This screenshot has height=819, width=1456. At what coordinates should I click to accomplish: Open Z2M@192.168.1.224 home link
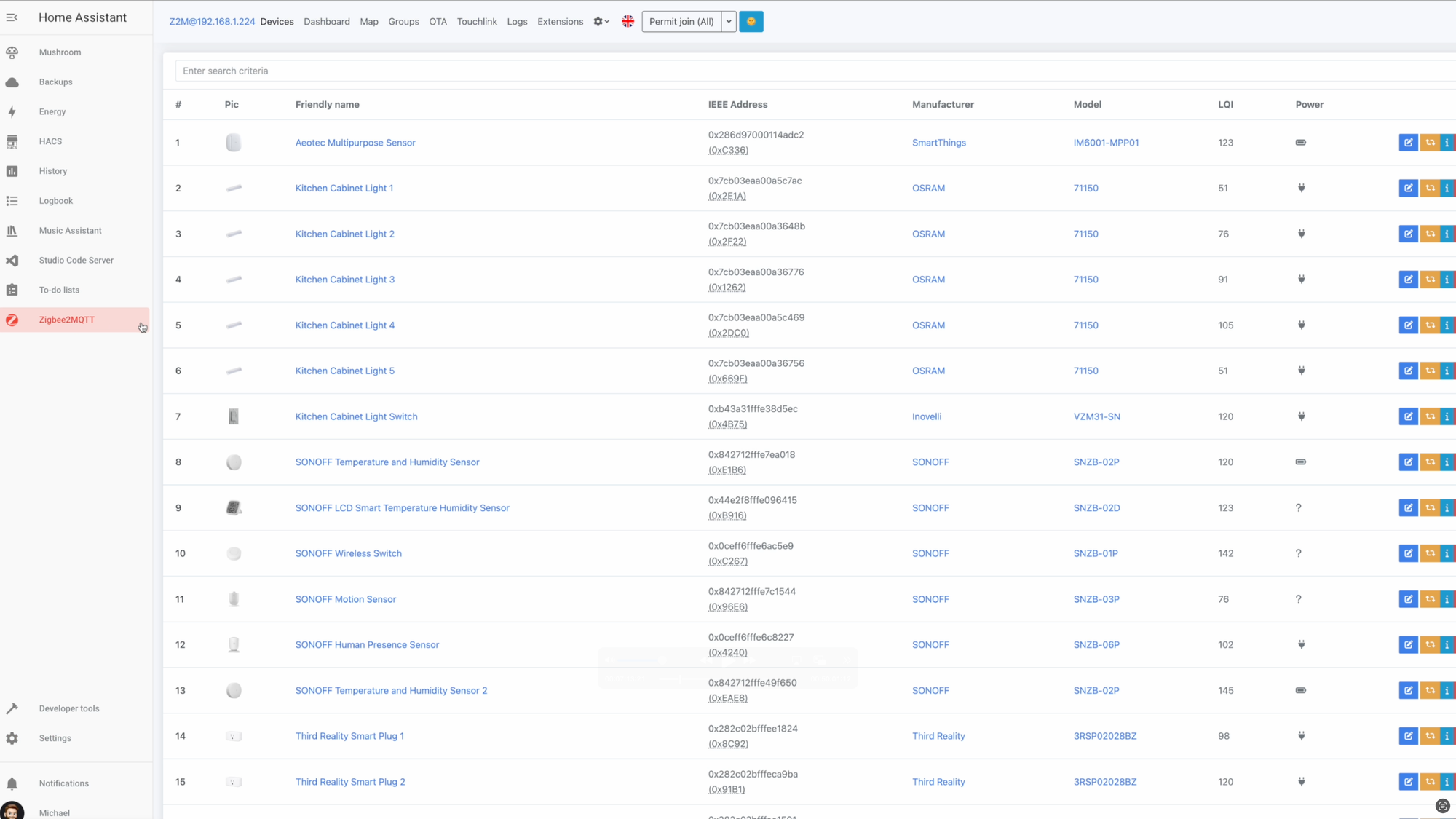(212, 22)
